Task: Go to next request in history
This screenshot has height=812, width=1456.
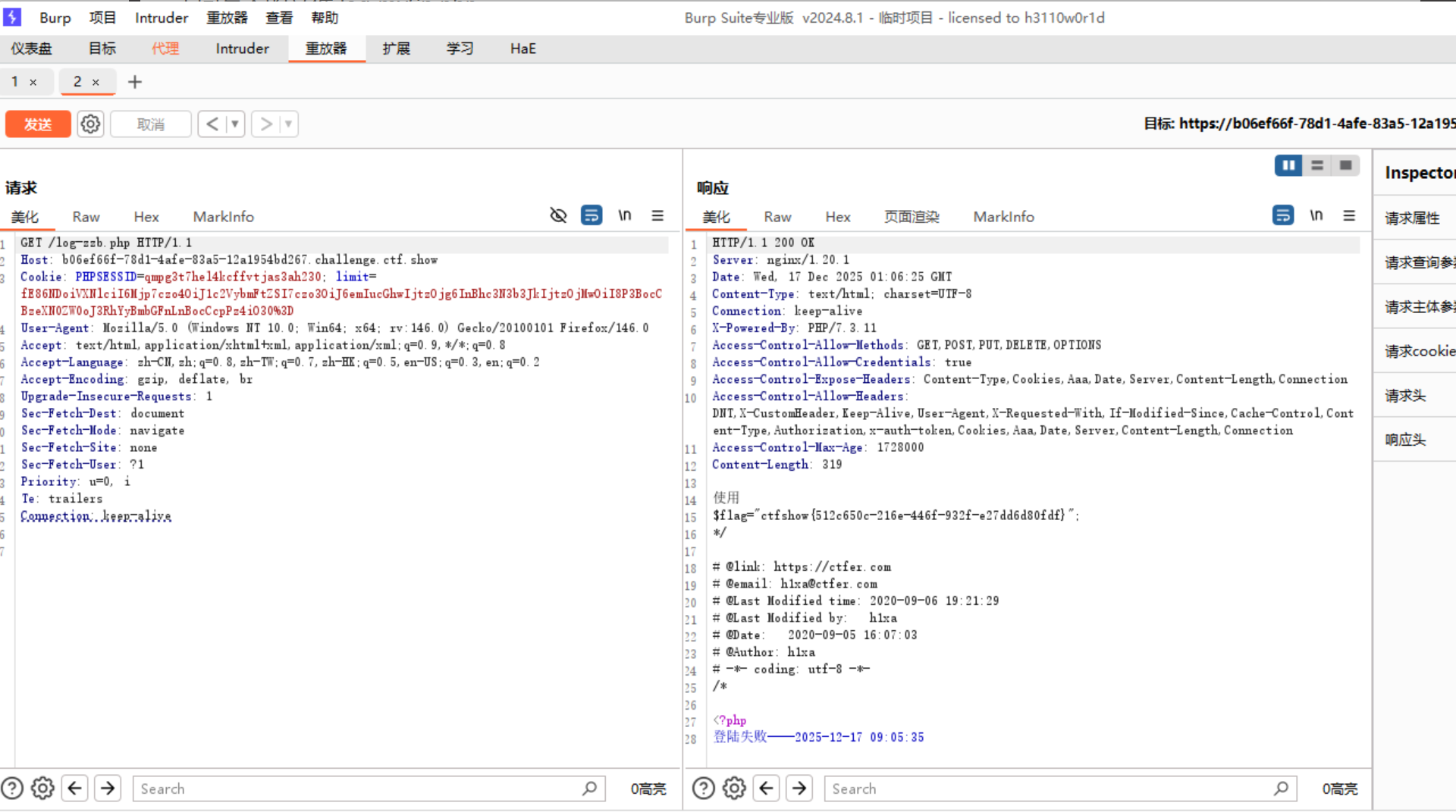Action: pos(266,124)
